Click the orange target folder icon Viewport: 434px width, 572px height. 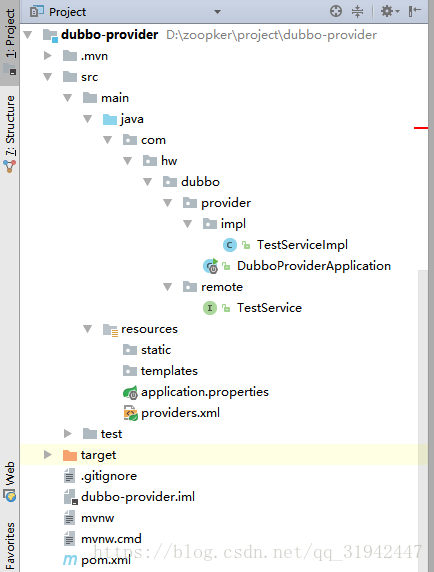pyautogui.click(x=70, y=455)
